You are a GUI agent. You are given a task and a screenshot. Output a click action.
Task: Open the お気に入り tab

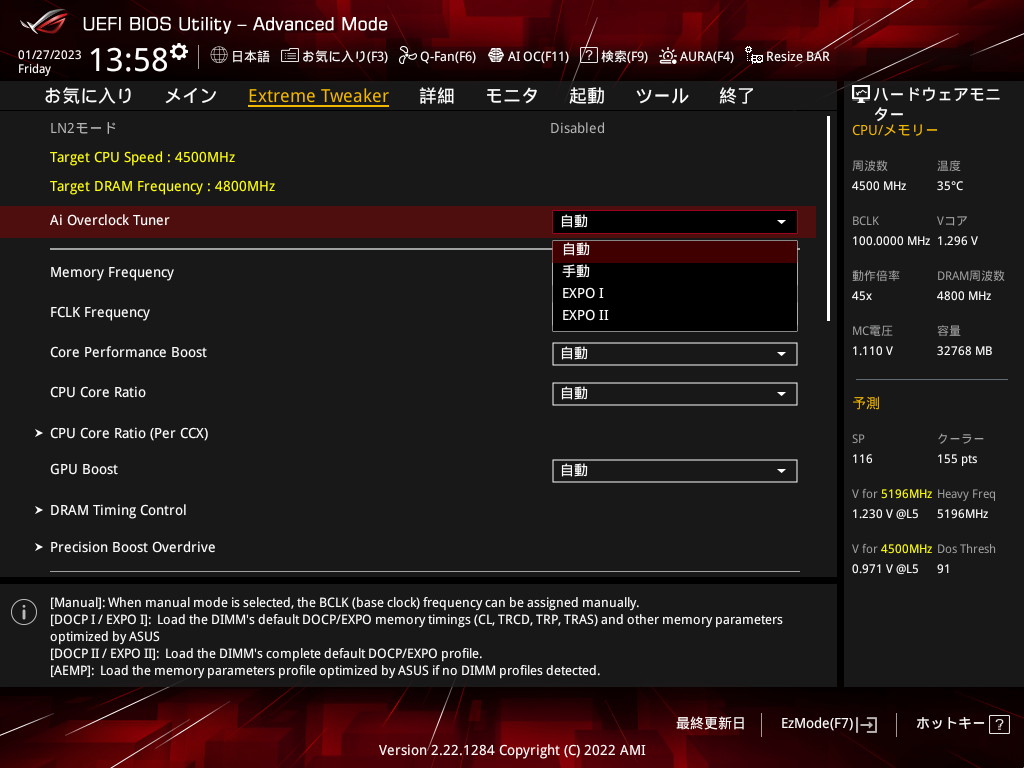click(x=88, y=96)
